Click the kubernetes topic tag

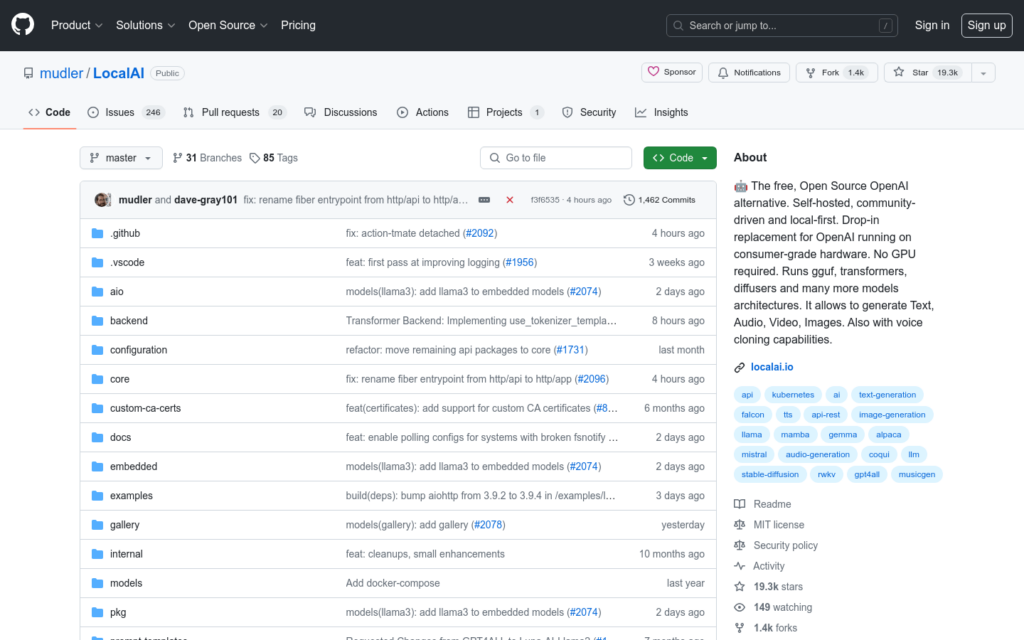(x=793, y=394)
